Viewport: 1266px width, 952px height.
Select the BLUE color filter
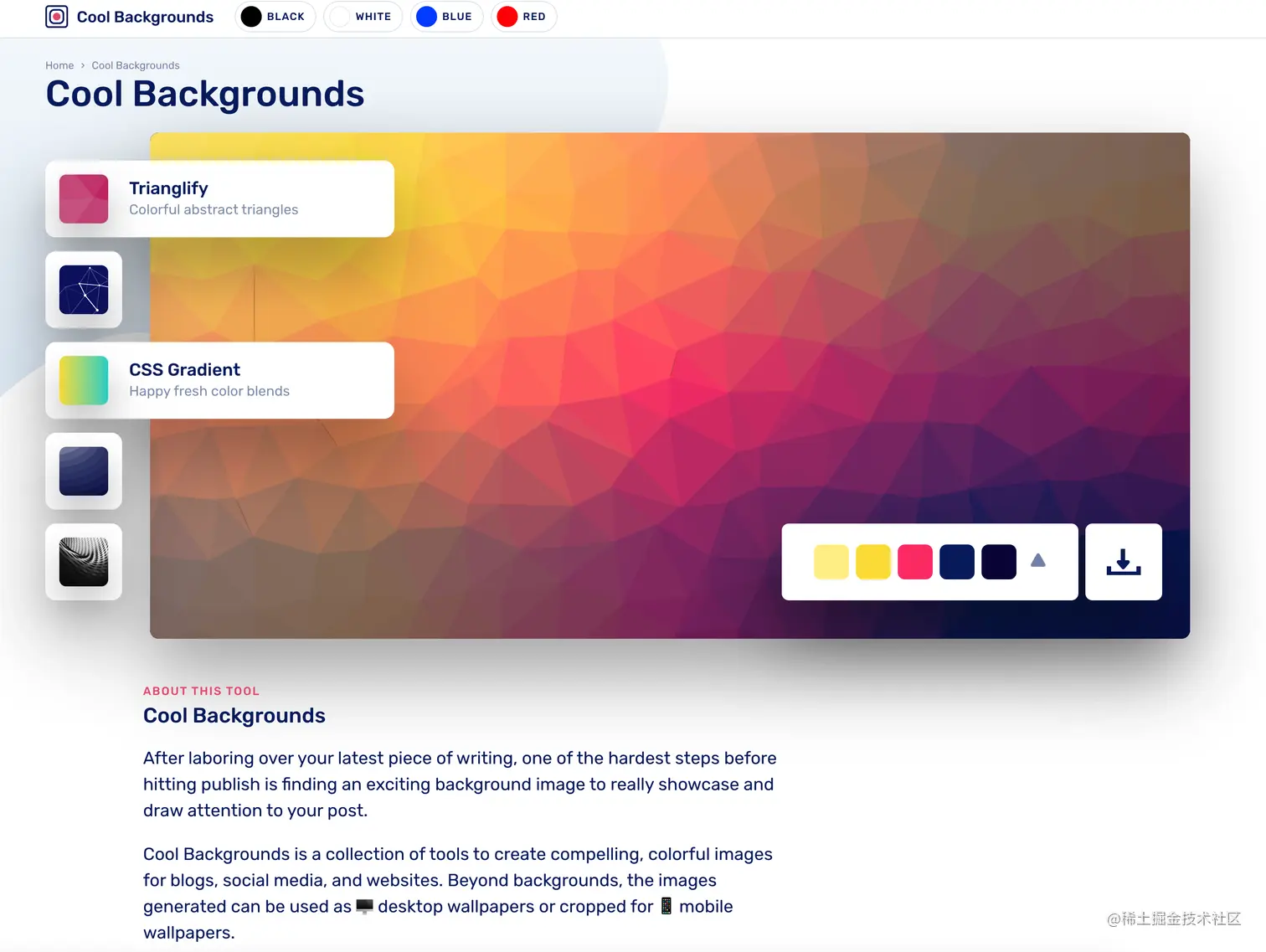[446, 17]
